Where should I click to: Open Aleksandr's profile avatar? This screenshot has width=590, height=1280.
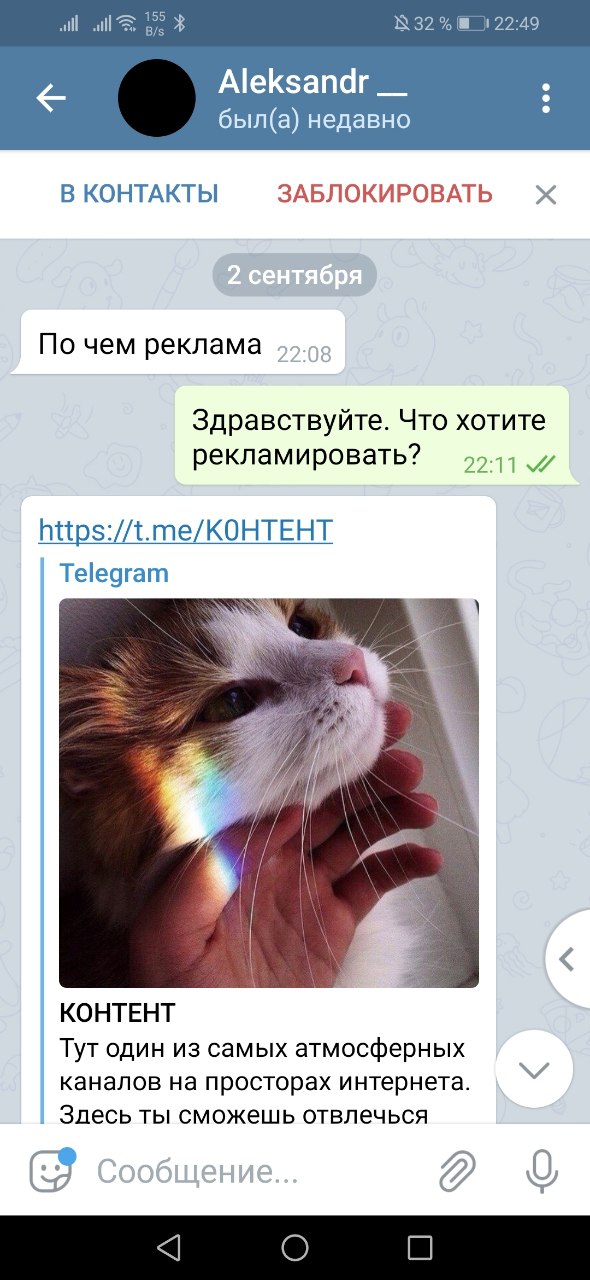click(x=156, y=98)
